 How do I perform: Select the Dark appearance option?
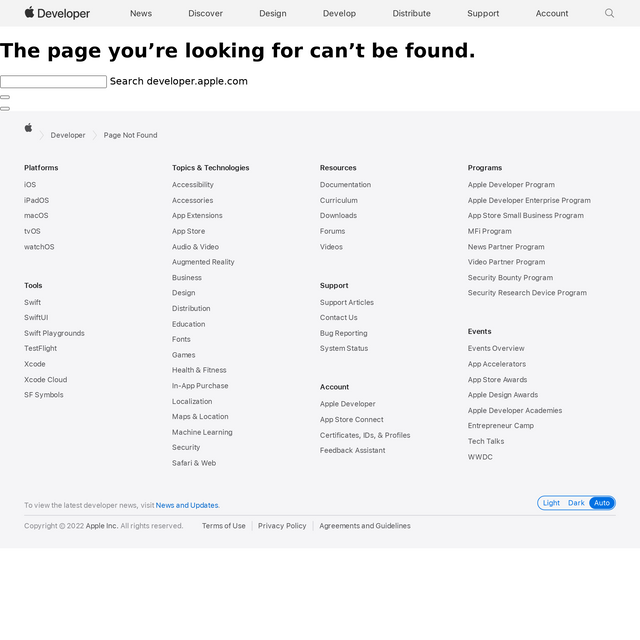576,503
